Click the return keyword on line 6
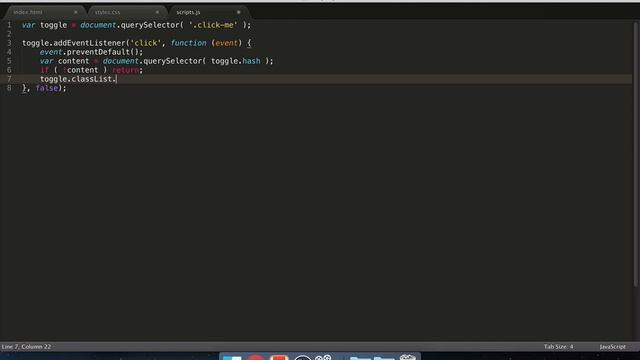The image size is (640, 360). [x=125, y=70]
